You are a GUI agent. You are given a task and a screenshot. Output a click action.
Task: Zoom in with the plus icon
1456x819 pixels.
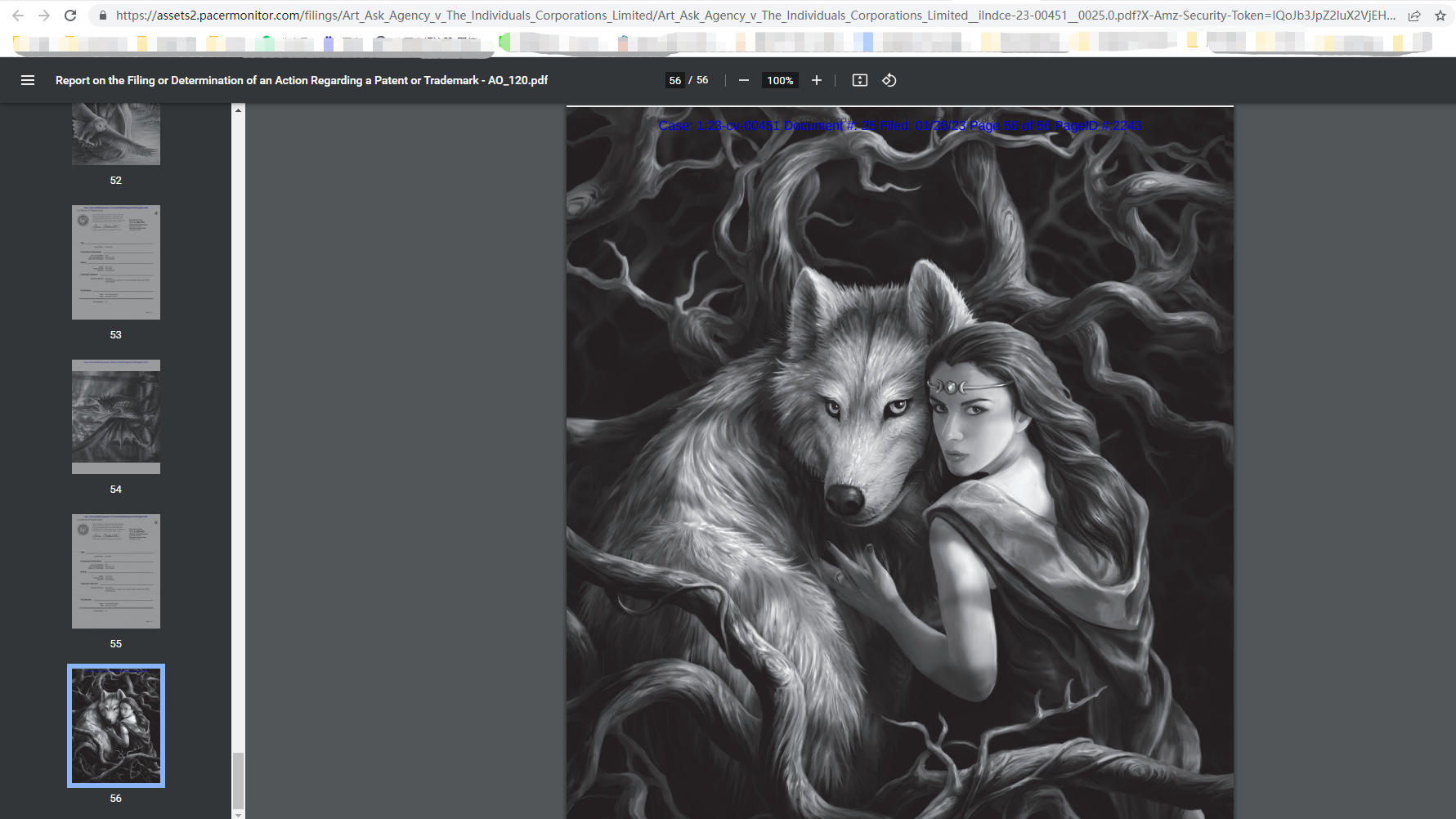[x=816, y=80]
